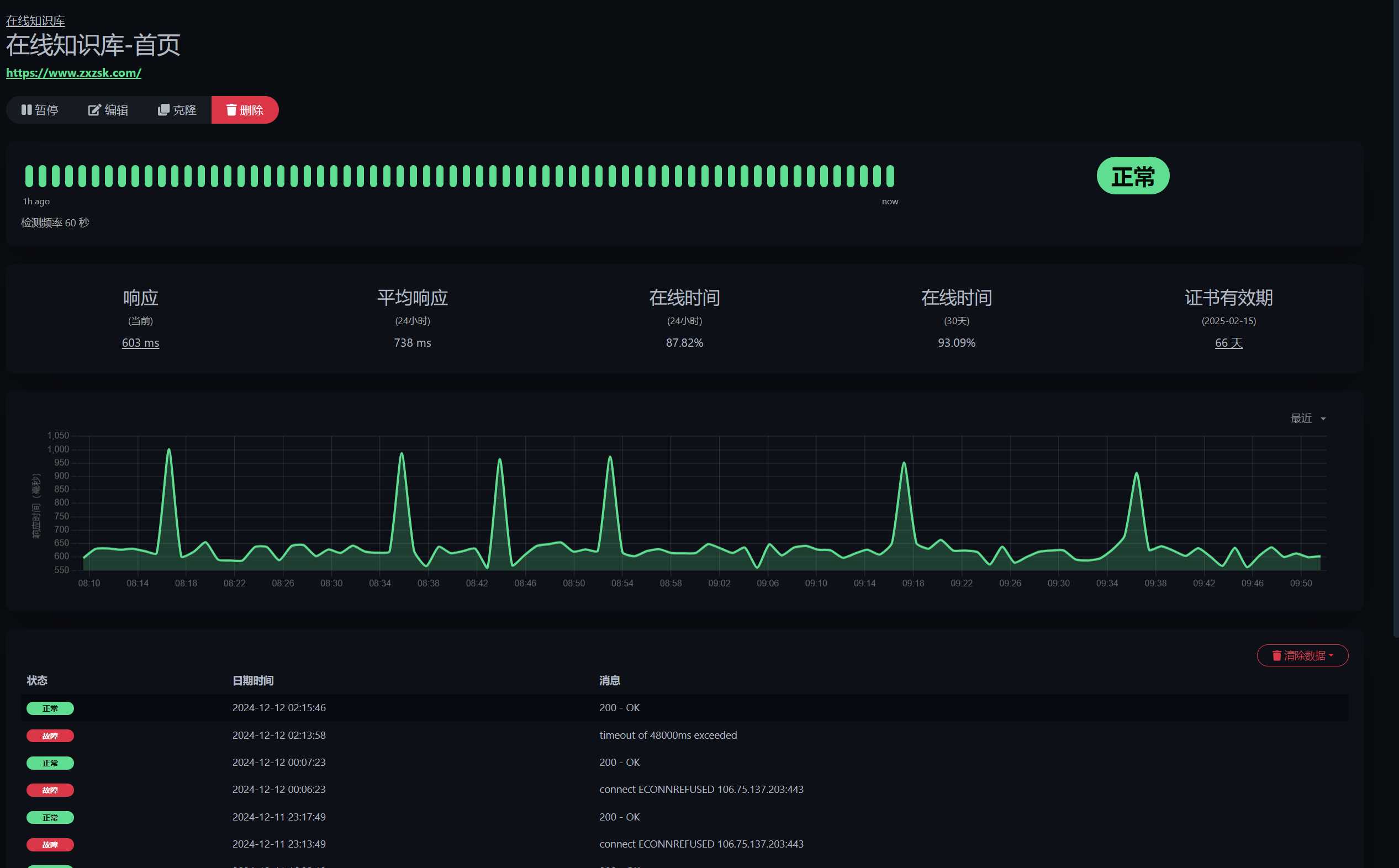Click the last heartbeat bar near now

(x=890, y=176)
